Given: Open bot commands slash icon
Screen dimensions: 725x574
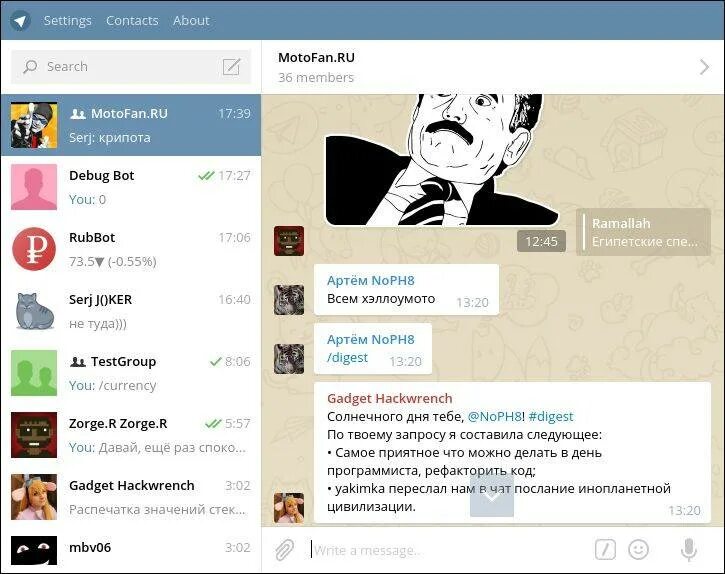Looking at the screenshot, I should (x=605, y=550).
